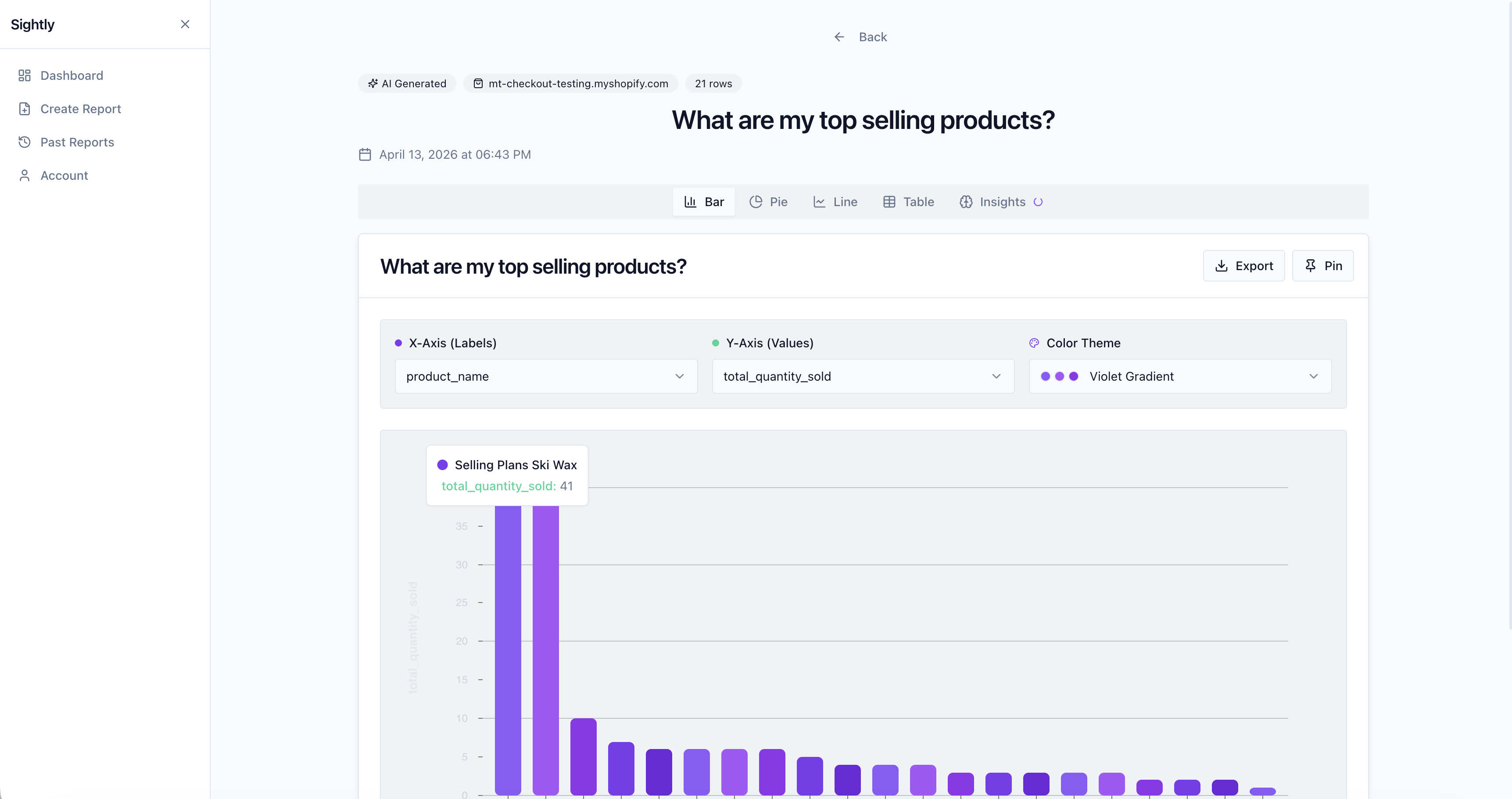
Task: Click the Dashboard grid icon in sidebar
Action: pyautogui.click(x=24, y=76)
